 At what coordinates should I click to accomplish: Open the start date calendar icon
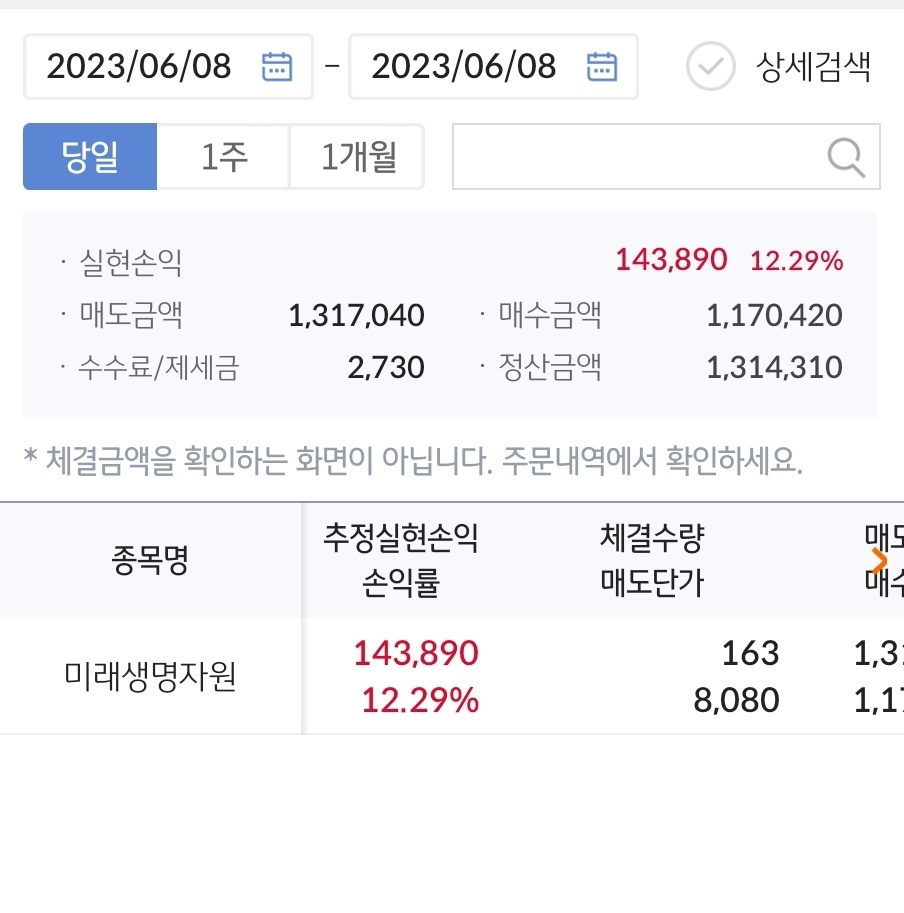coord(276,66)
